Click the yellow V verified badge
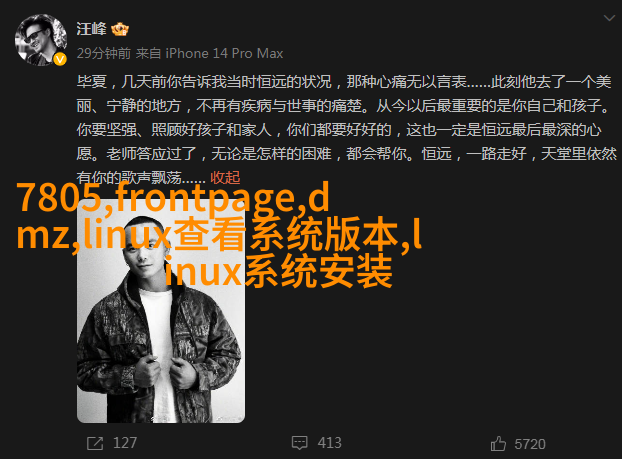The image size is (622, 459). pyautogui.click(x=60, y=60)
